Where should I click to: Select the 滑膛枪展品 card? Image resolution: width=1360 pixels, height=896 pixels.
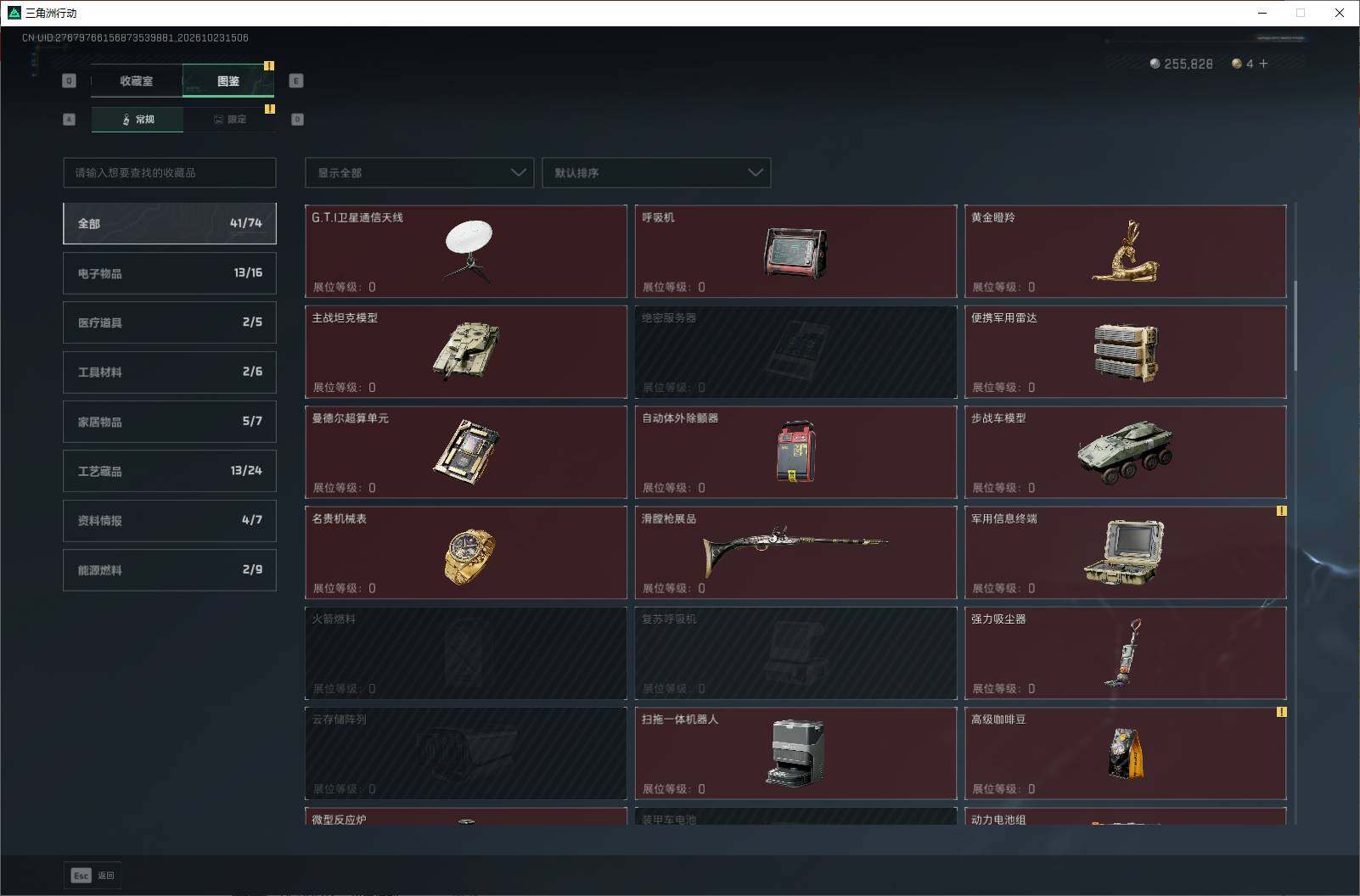[x=795, y=552]
